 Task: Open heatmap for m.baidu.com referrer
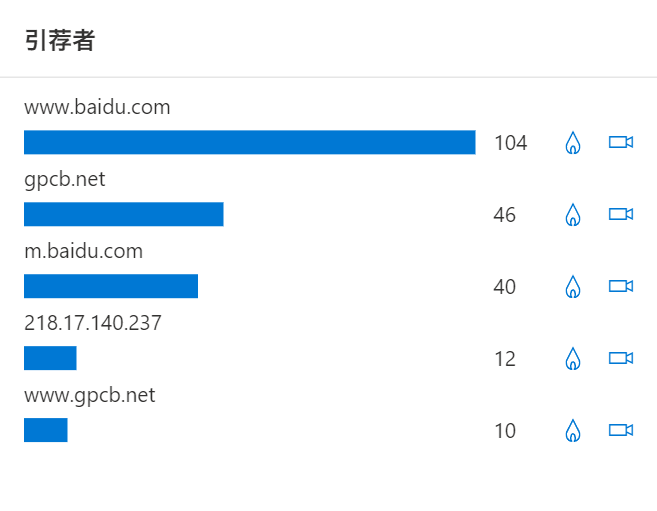(x=573, y=287)
